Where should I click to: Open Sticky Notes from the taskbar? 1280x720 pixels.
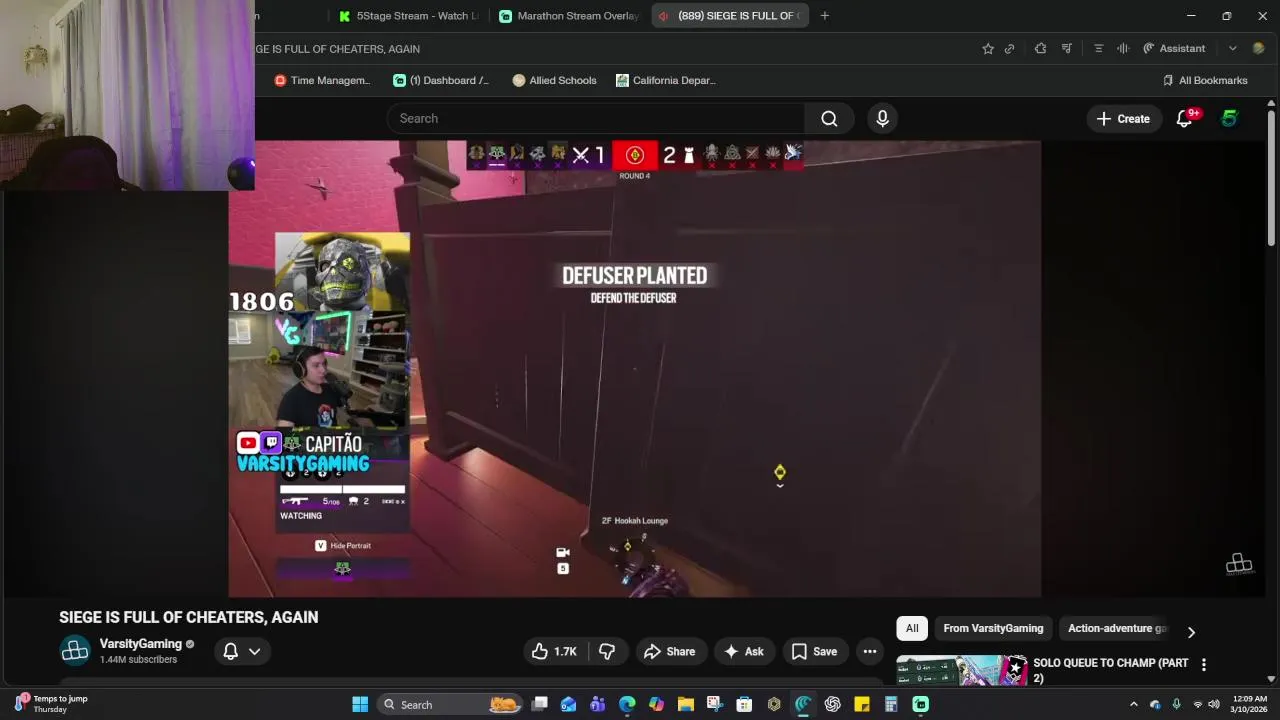click(861, 704)
